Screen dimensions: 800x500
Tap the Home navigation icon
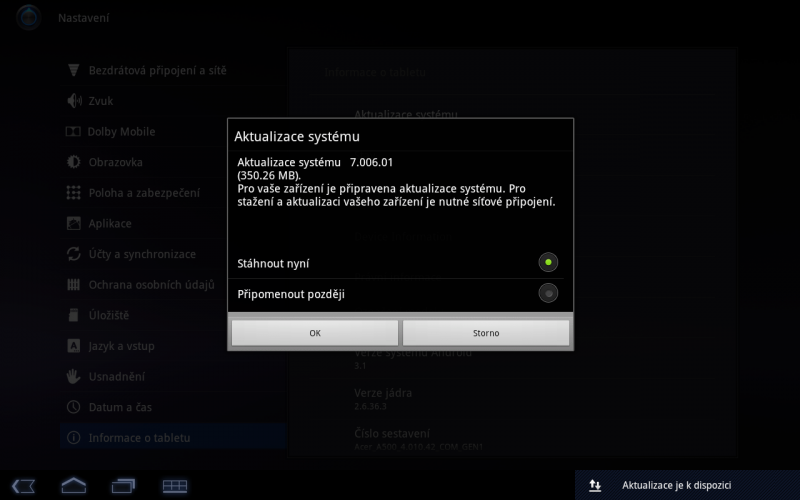[73, 485]
